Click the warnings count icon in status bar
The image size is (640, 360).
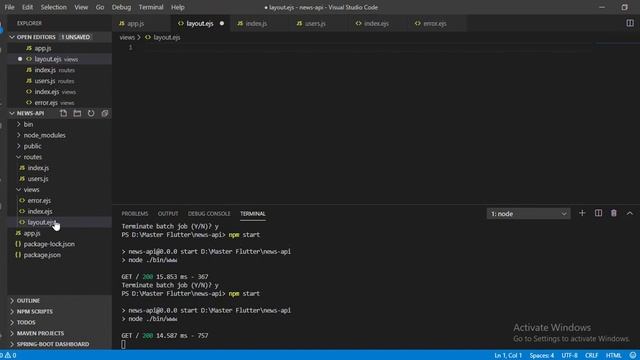[x=11, y=355]
